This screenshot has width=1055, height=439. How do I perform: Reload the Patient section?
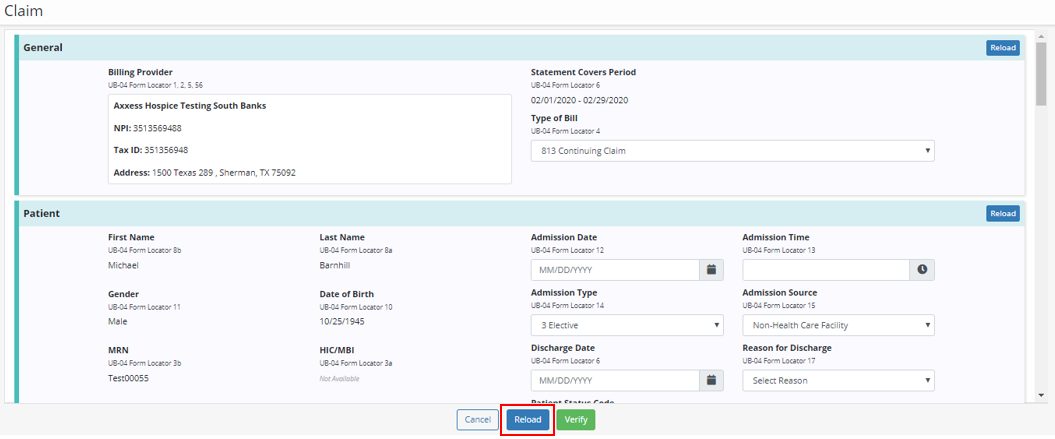(1002, 213)
